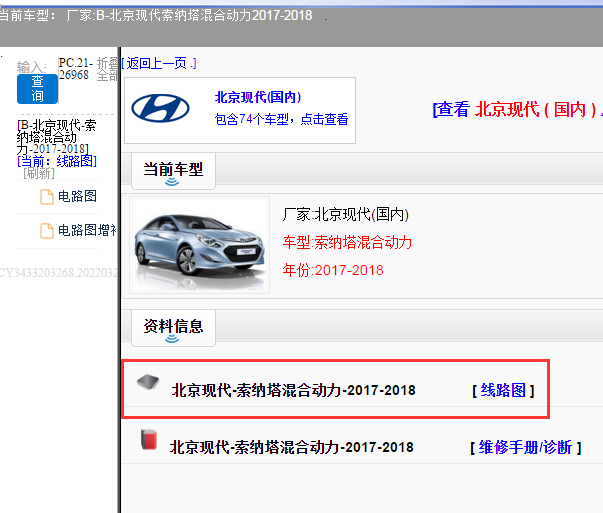The image size is (603, 513).
Task: Click the 刷新 refresh link
Action: click(x=39, y=173)
